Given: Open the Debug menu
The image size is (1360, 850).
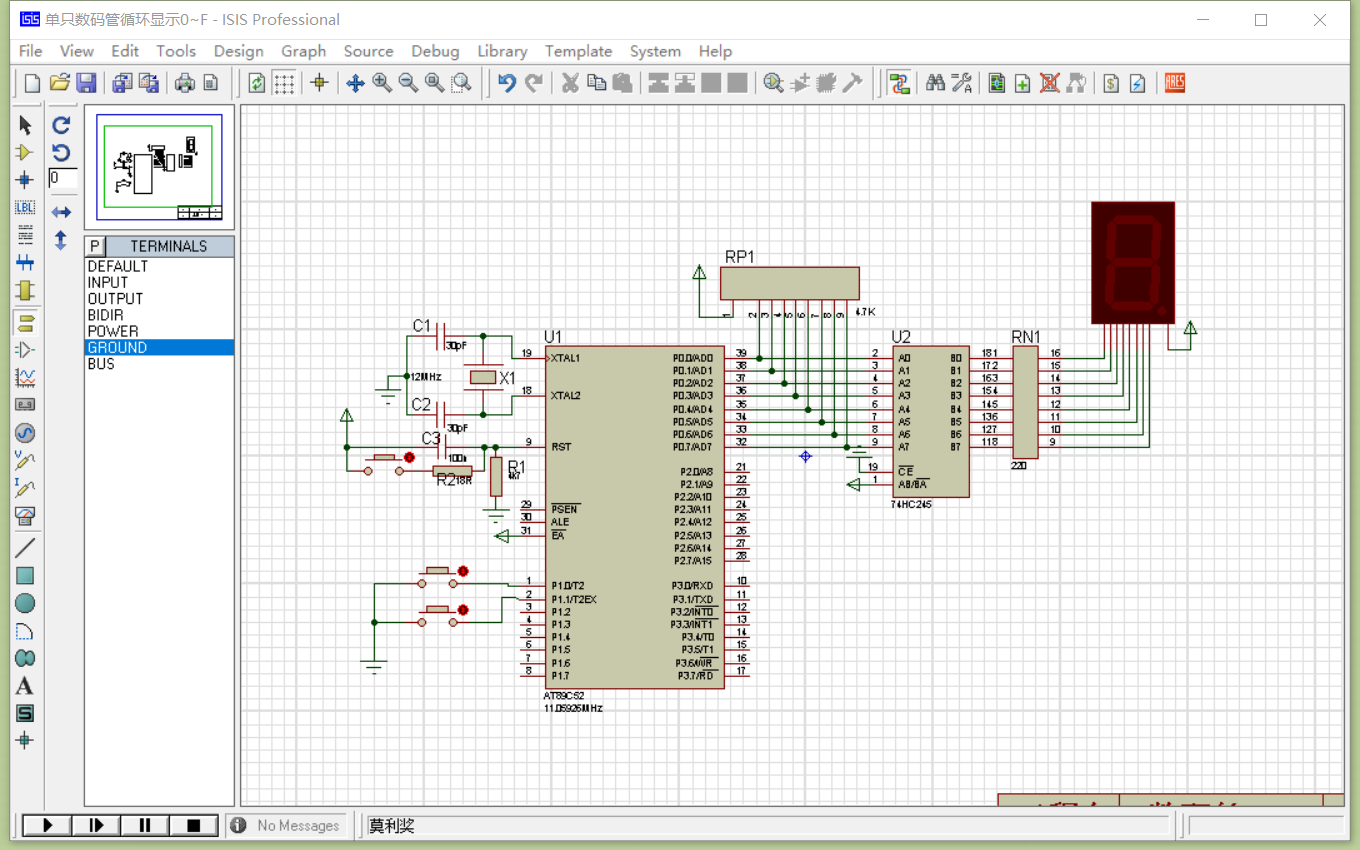Looking at the screenshot, I should [435, 51].
